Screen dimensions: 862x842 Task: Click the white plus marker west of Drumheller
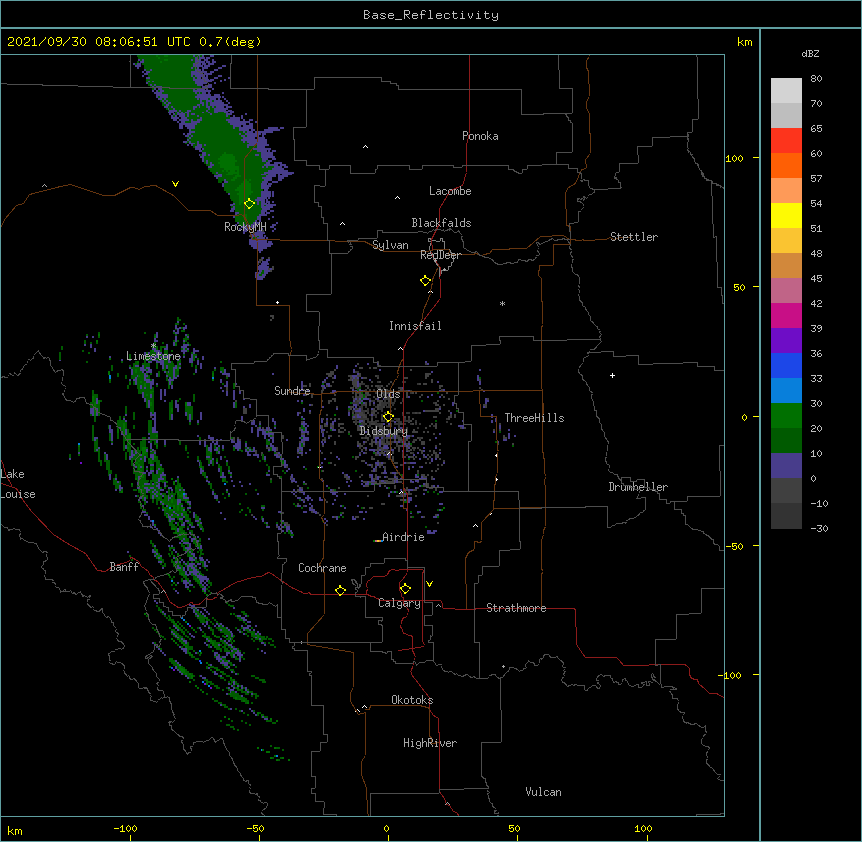(612, 375)
